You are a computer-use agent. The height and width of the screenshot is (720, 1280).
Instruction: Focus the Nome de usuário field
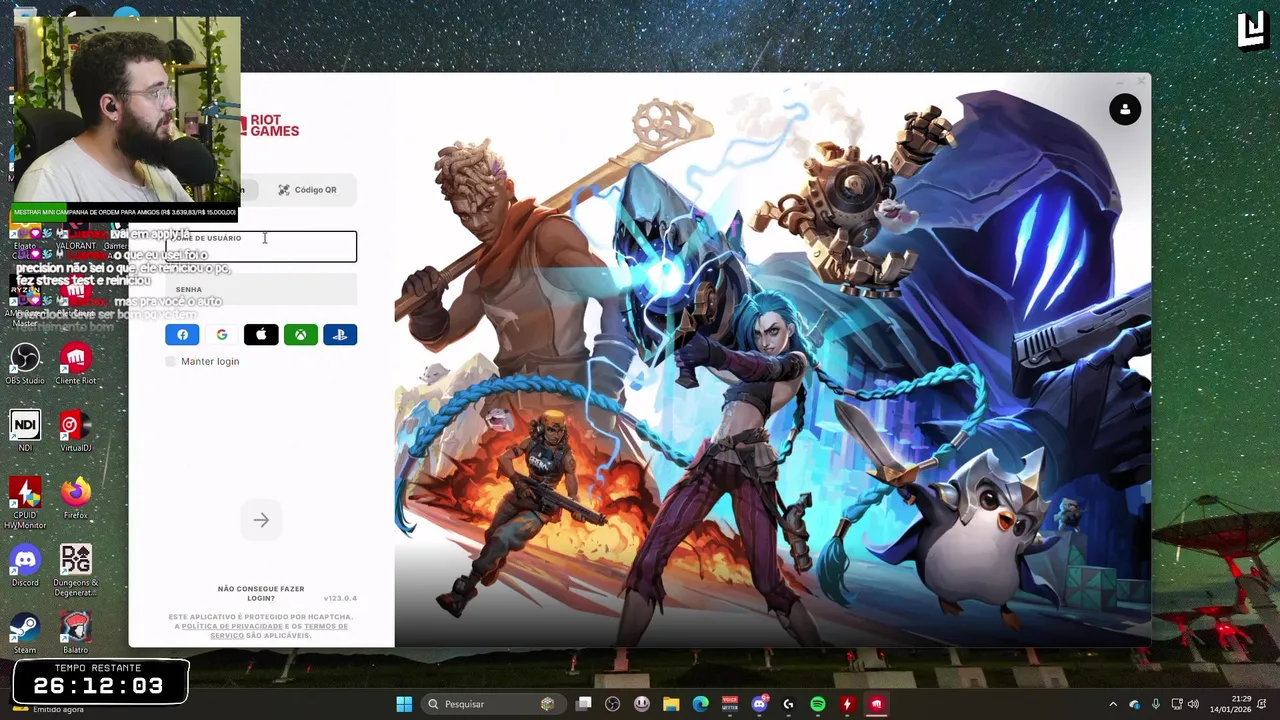(x=261, y=246)
